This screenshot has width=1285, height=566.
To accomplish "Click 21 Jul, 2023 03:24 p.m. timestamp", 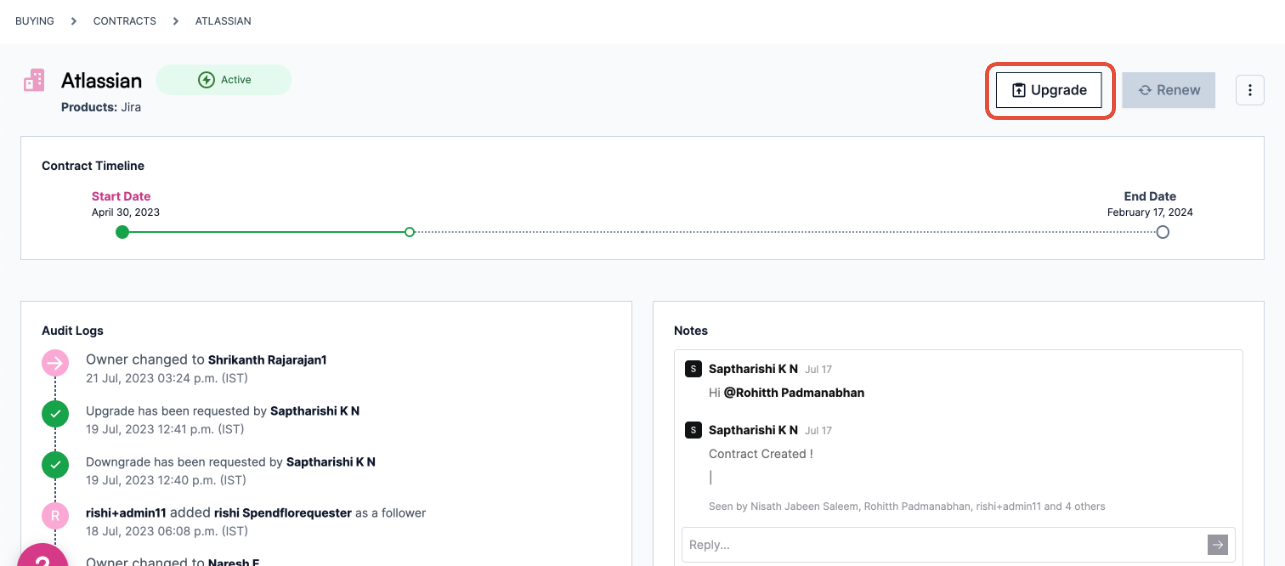I will [167, 378].
